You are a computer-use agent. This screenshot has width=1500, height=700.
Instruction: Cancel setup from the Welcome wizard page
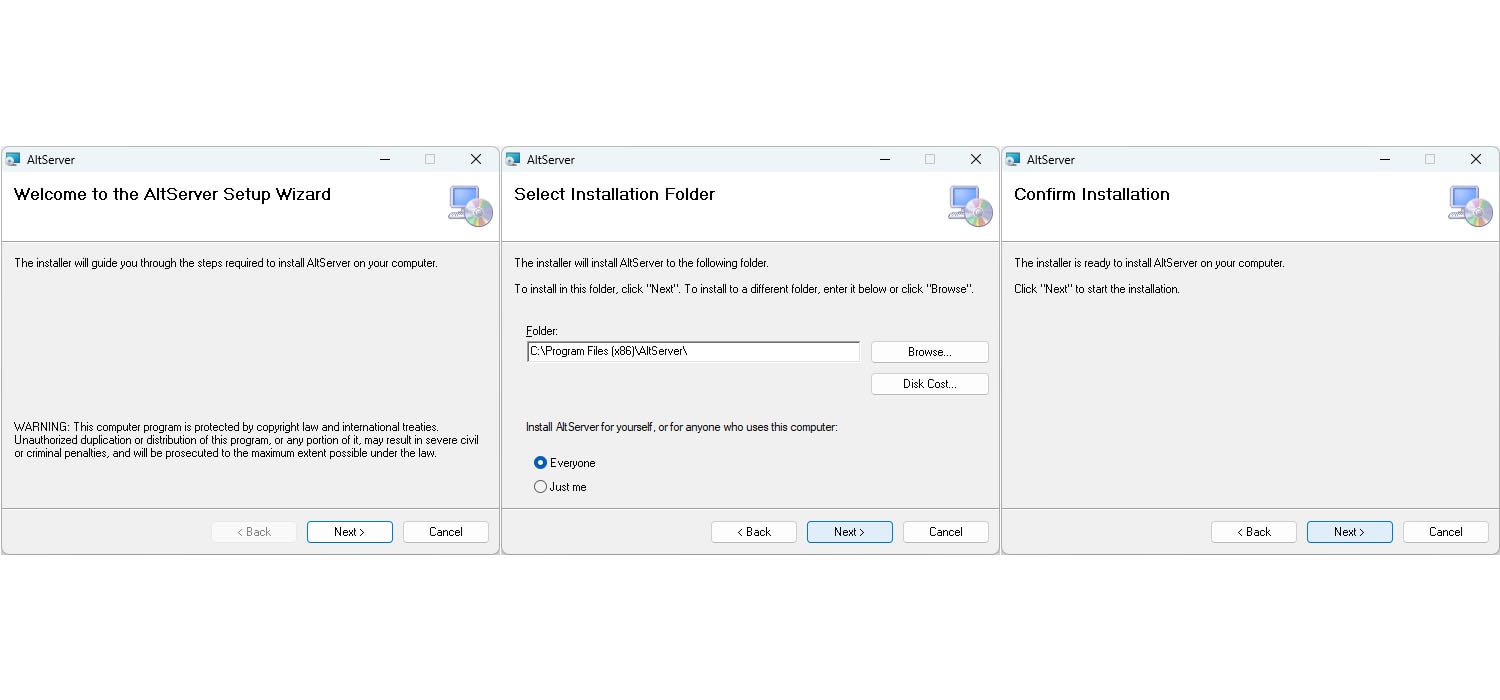tap(445, 532)
